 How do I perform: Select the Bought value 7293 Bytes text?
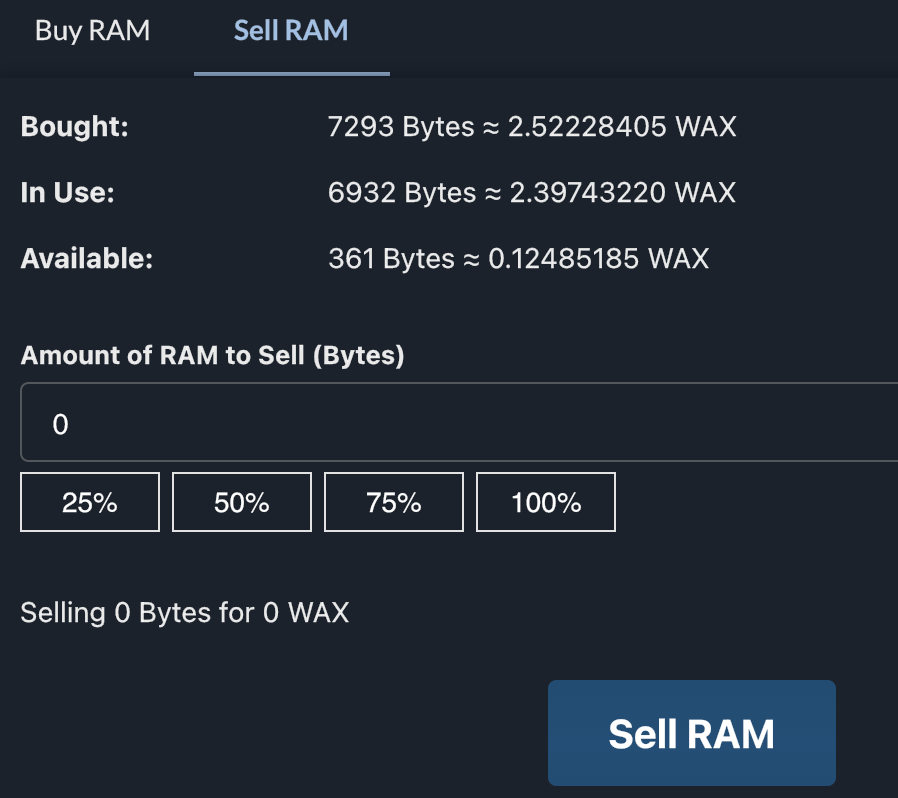pos(401,127)
